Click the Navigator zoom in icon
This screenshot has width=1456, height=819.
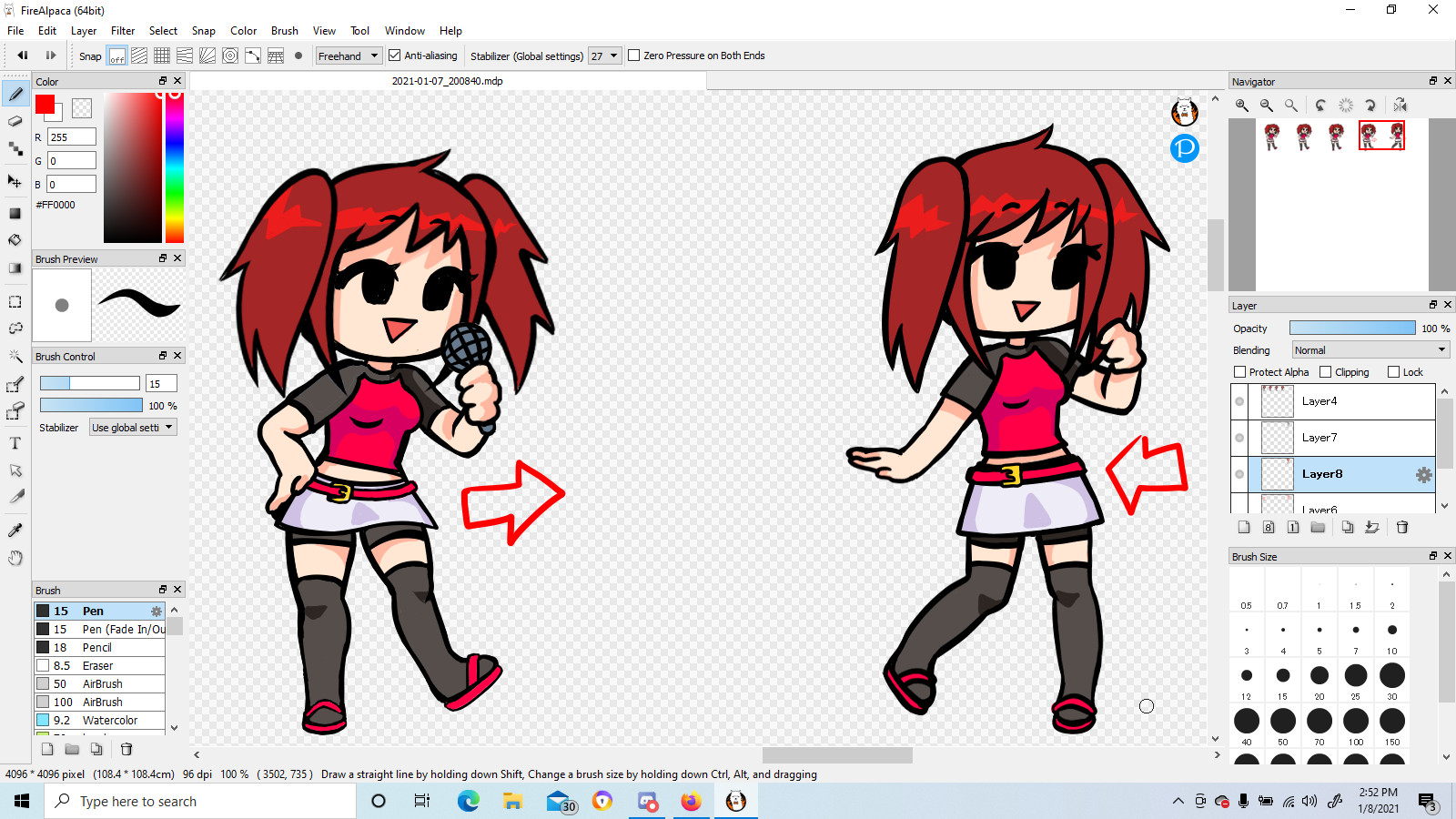click(x=1241, y=106)
